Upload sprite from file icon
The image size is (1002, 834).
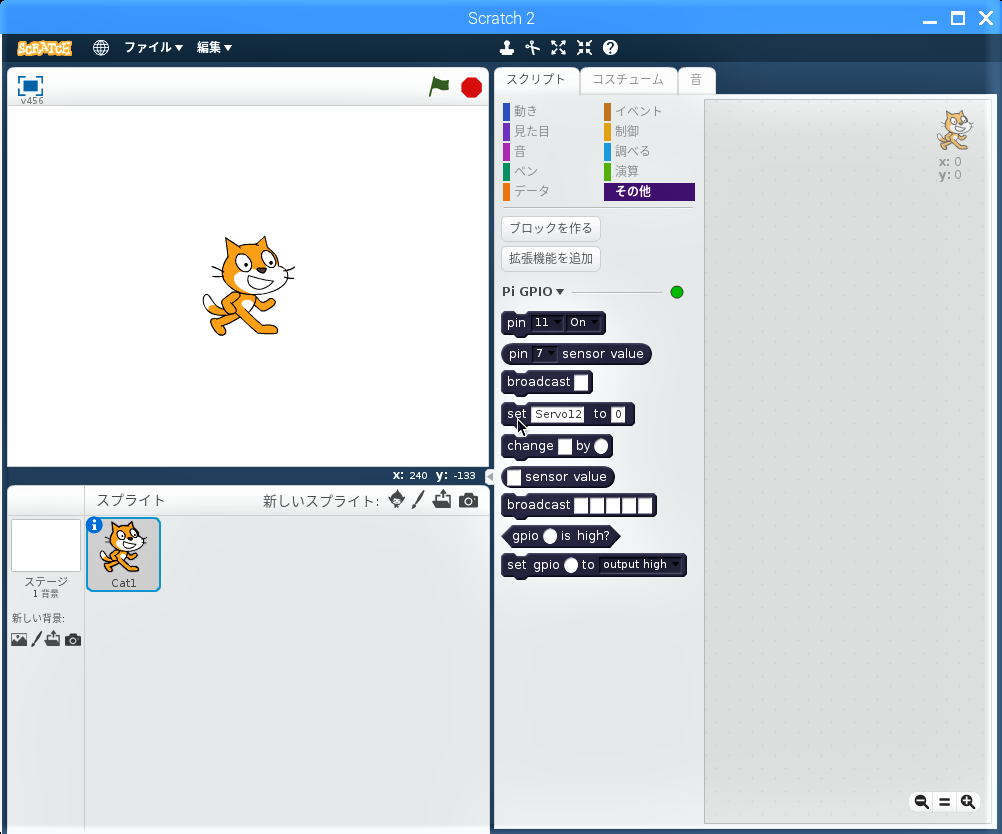(442, 499)
